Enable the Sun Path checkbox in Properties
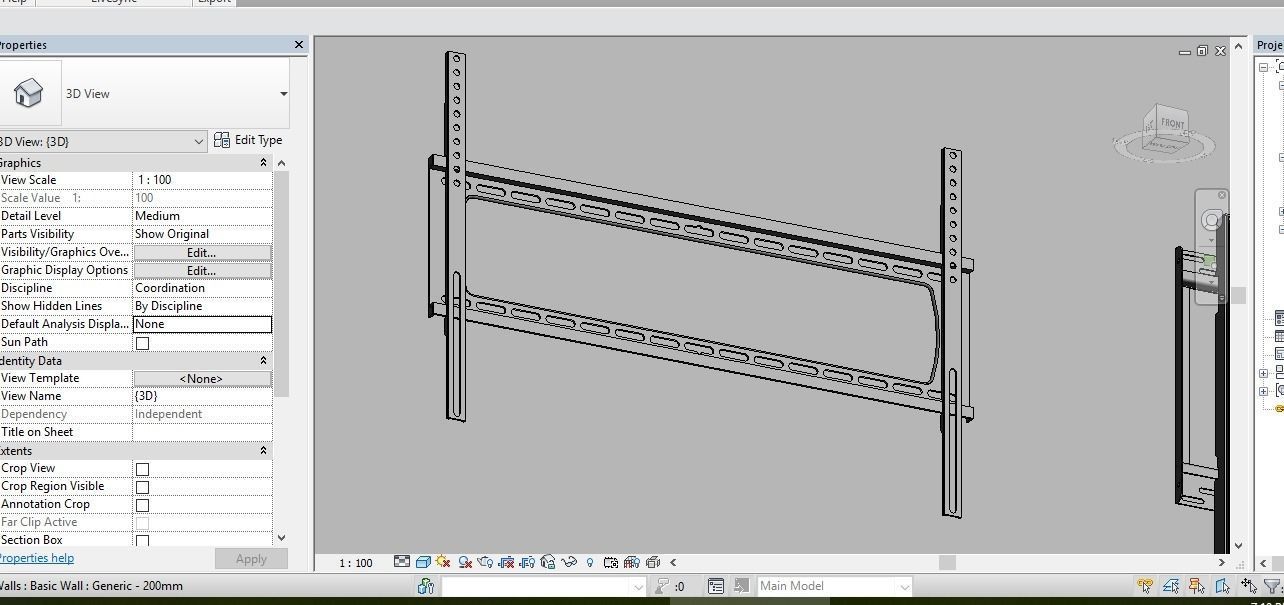This screenshot has height=605, width=1284. [142, 343]
